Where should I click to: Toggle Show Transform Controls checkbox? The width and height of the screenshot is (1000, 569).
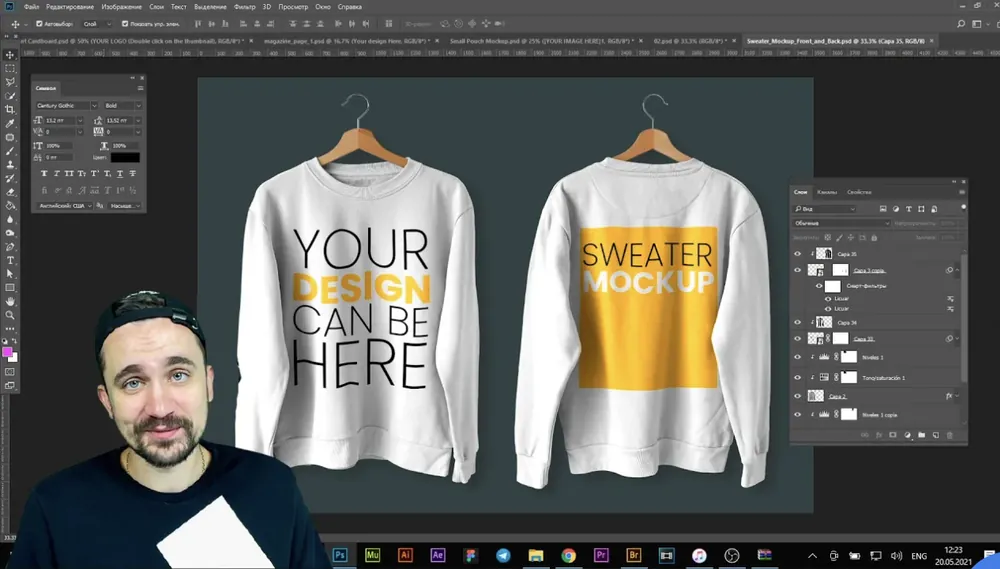(x=125, y=24)
